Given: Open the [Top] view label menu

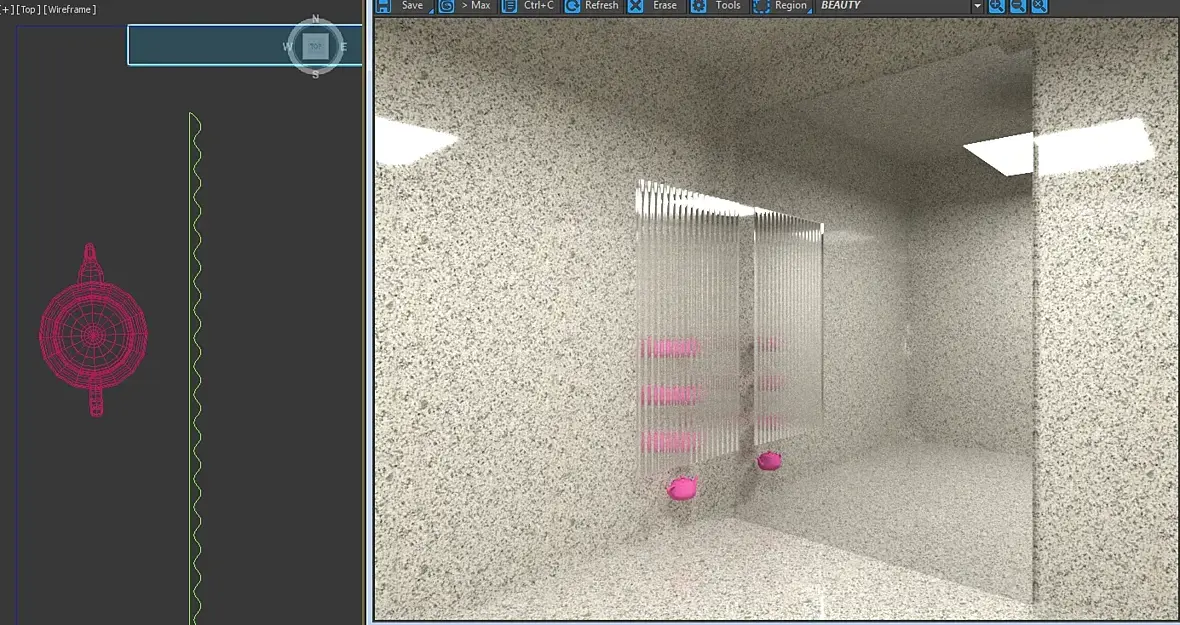Looking at the screenshot, I should [28, 10].
